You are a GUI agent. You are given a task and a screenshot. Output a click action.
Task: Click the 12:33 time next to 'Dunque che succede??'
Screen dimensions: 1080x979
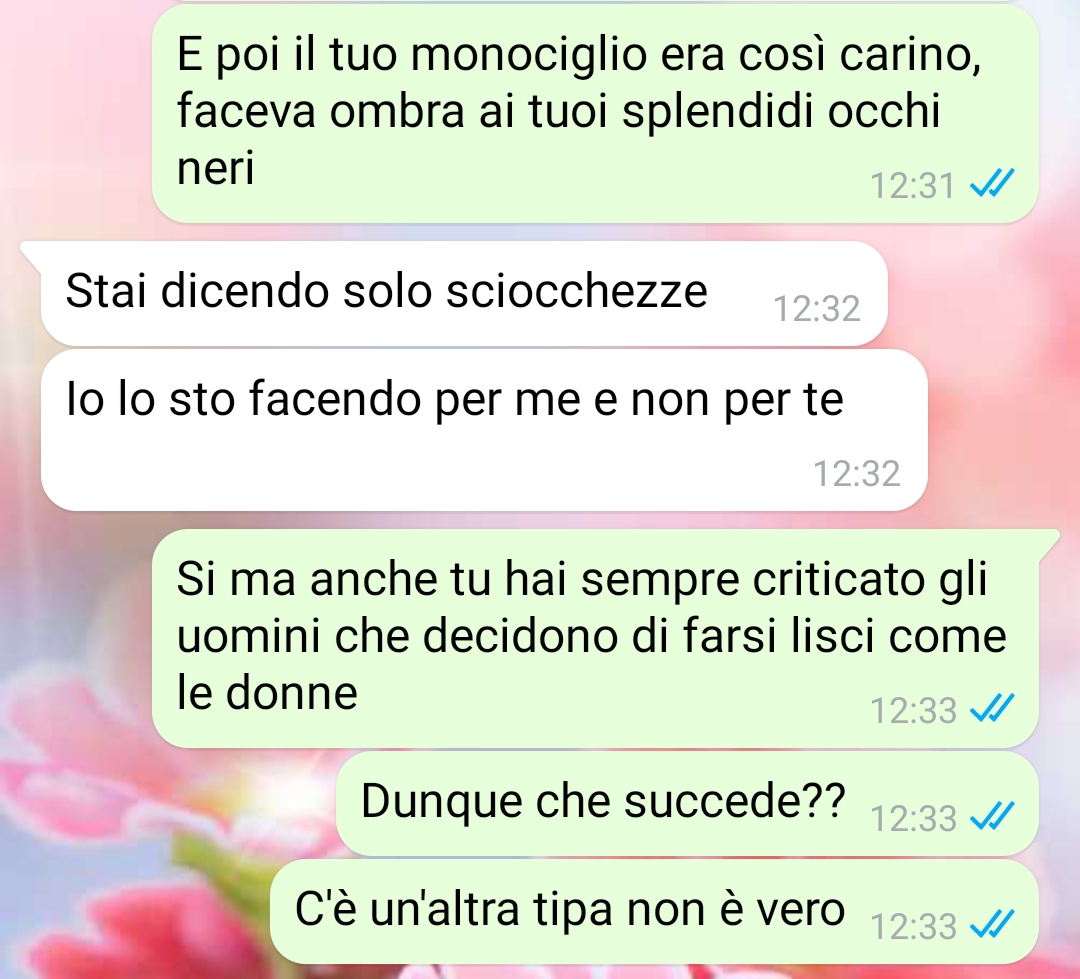click(x=913, y=818)
